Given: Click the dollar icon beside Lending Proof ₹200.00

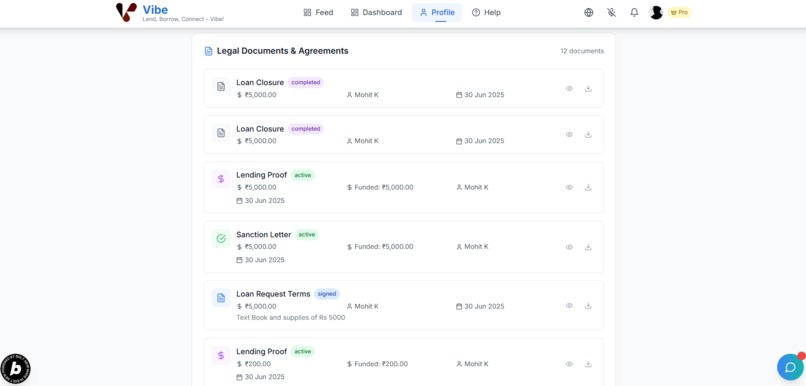Looking at the screenshot, I should (221, 355).
